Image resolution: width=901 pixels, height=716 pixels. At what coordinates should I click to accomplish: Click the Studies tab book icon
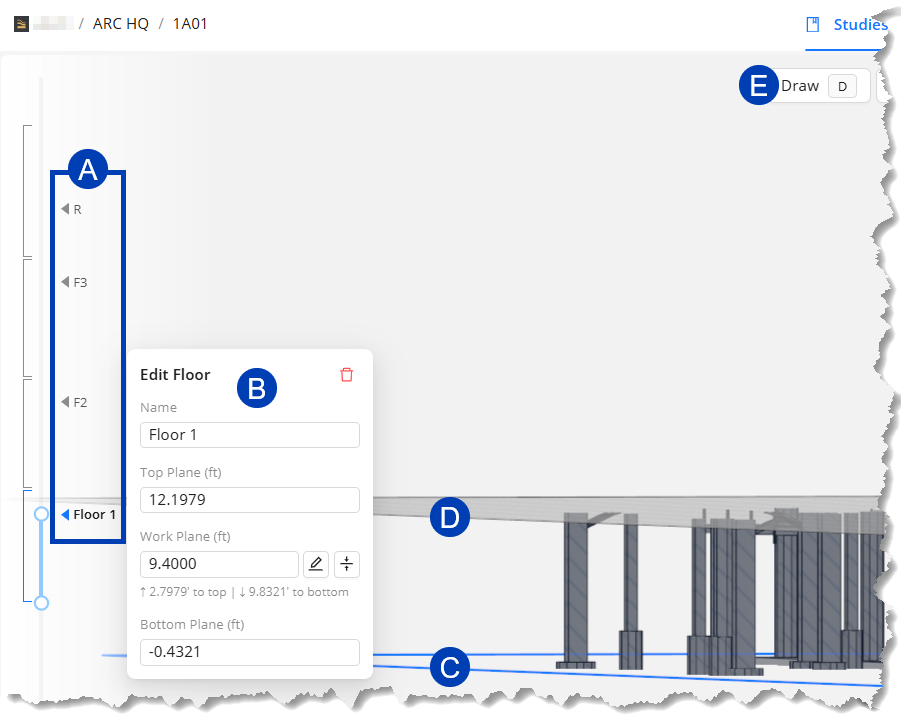tap(813, 25)
